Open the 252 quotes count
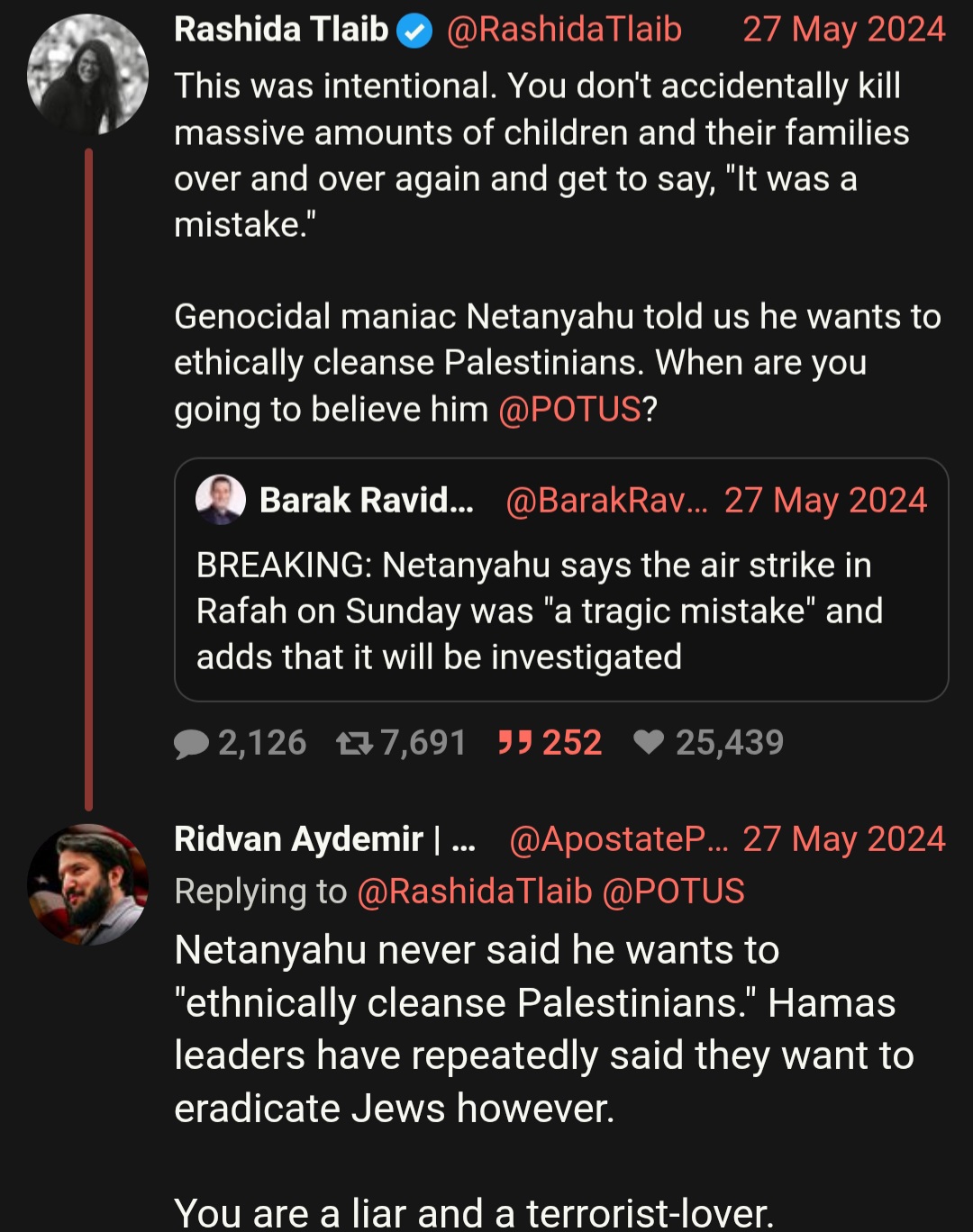This screenshot has height=1232, width=973. 572,742
